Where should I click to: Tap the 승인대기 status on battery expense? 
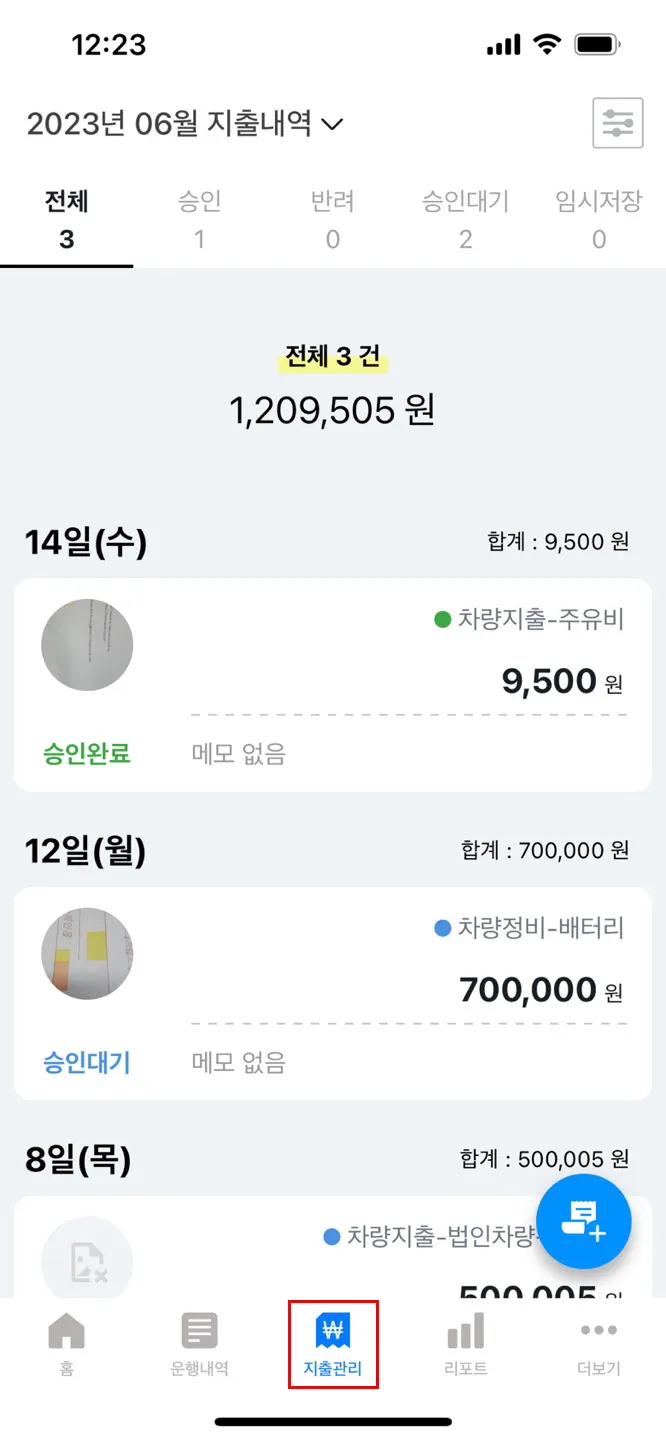pyautogui.click(x=87, y=1062)
